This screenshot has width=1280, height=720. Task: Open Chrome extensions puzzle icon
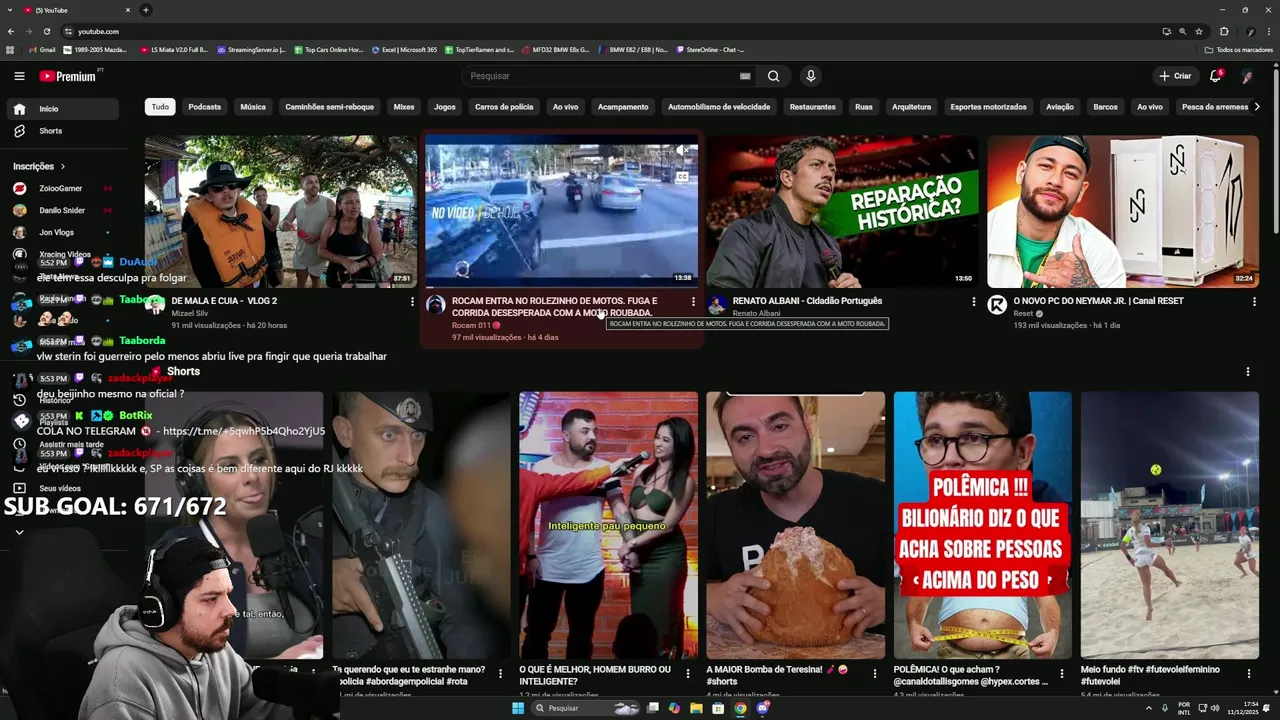(x=1224, y=31)
